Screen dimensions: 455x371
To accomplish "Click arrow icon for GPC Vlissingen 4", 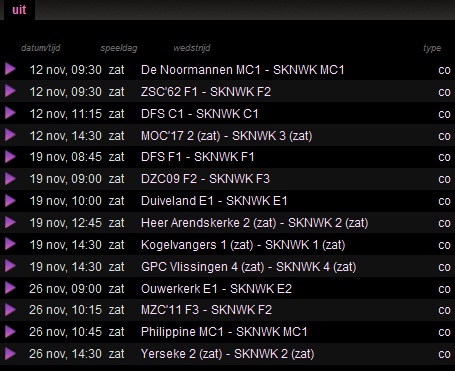I will pyautogui.click(x=10, y=266).
